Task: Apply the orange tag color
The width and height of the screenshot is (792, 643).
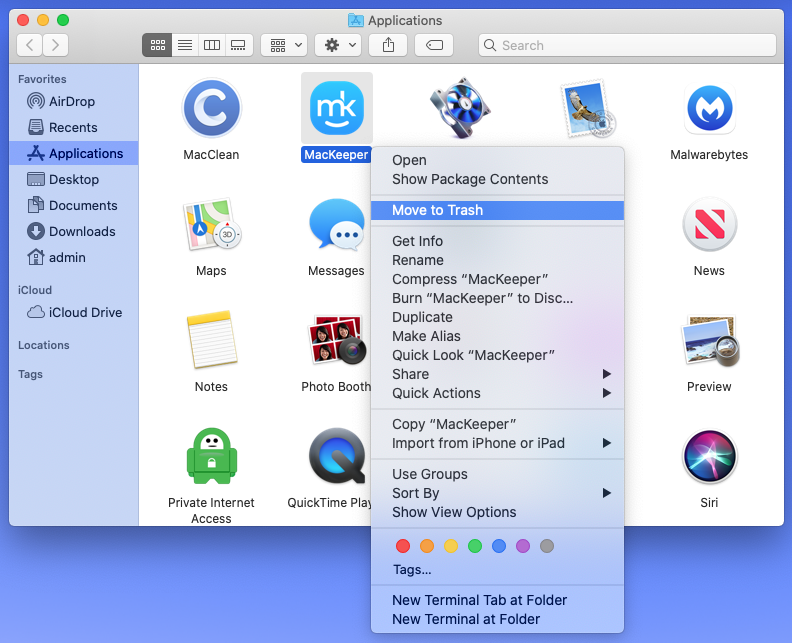Action: [x=427, y=546]
